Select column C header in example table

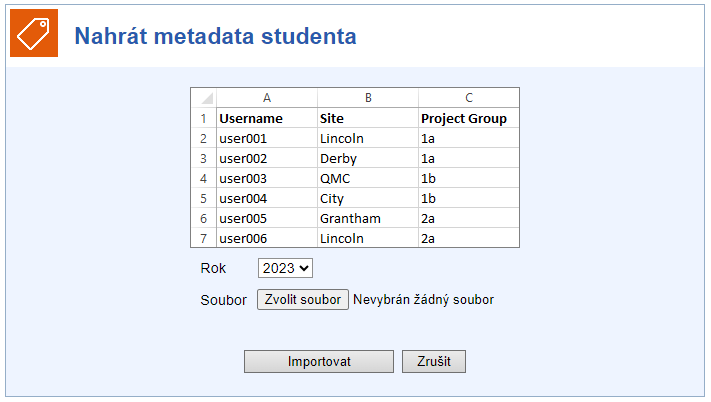point(469,97)
